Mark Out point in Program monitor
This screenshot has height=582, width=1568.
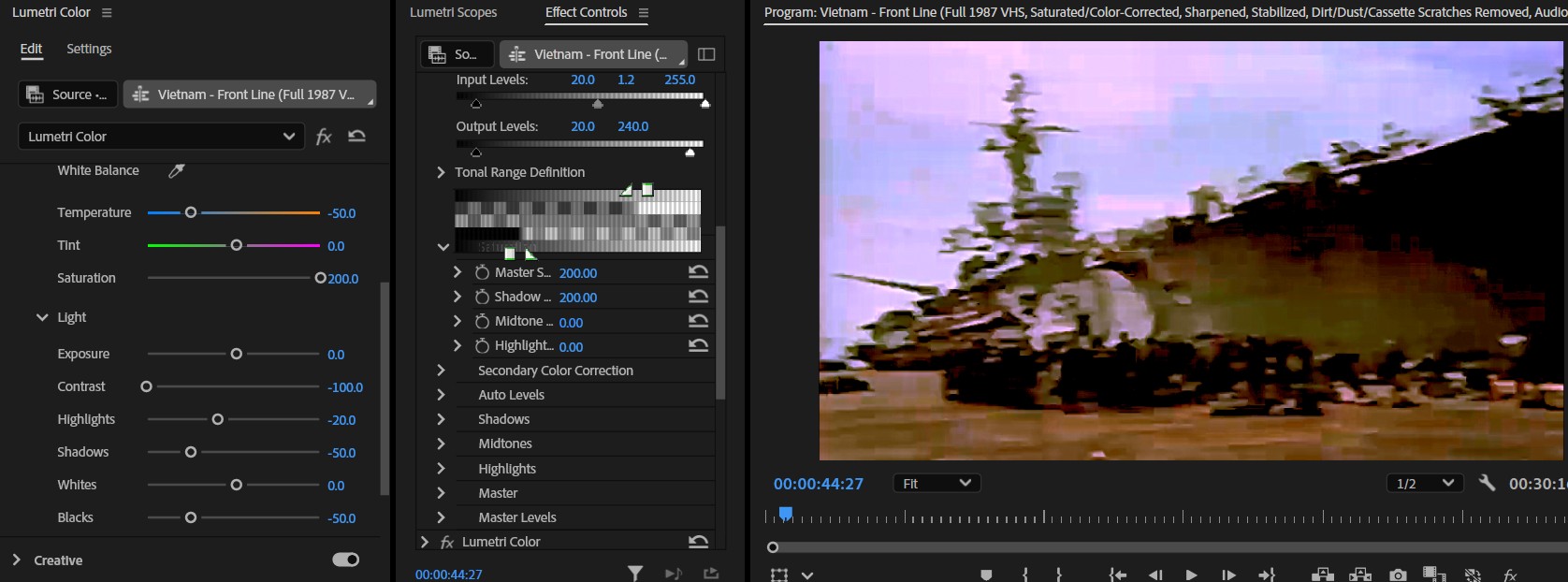pyautogui.click(x=1059, y=575)
